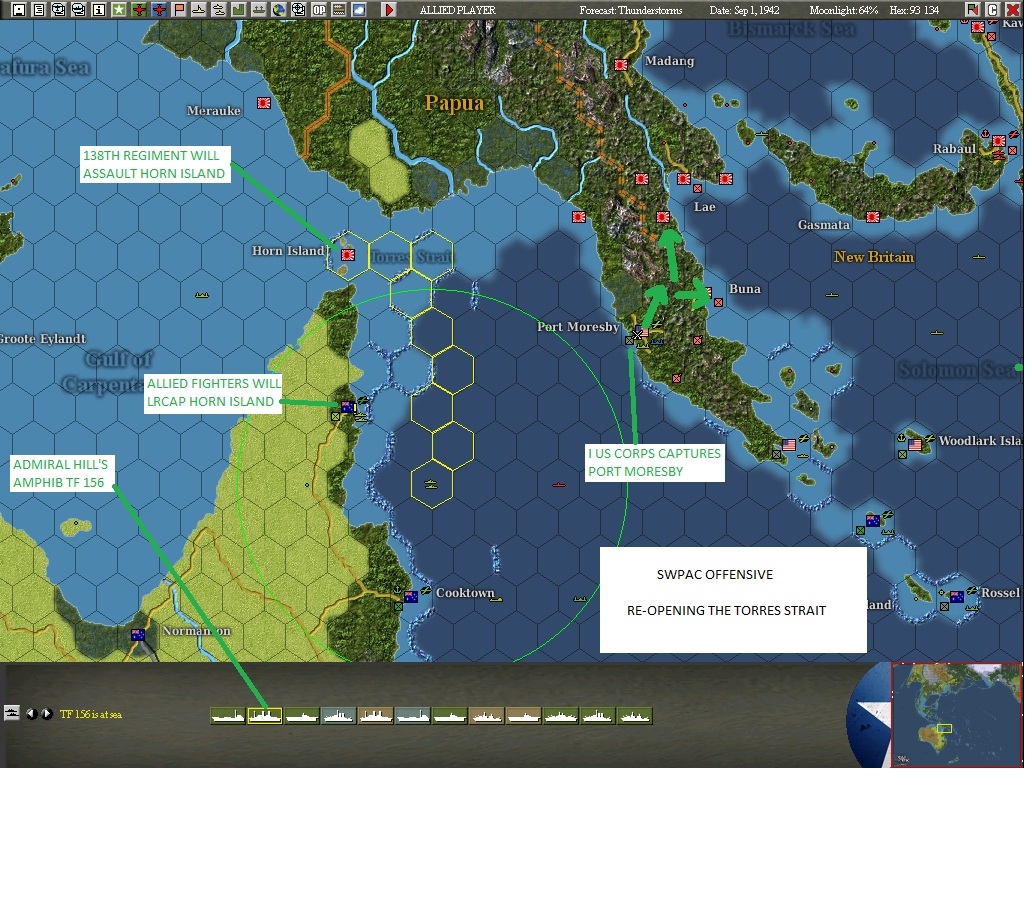Image resolution: width=1032 pixels, height=898 pixels.
Task: Open the white info 'i' icon
Action: tap(99, 9)
